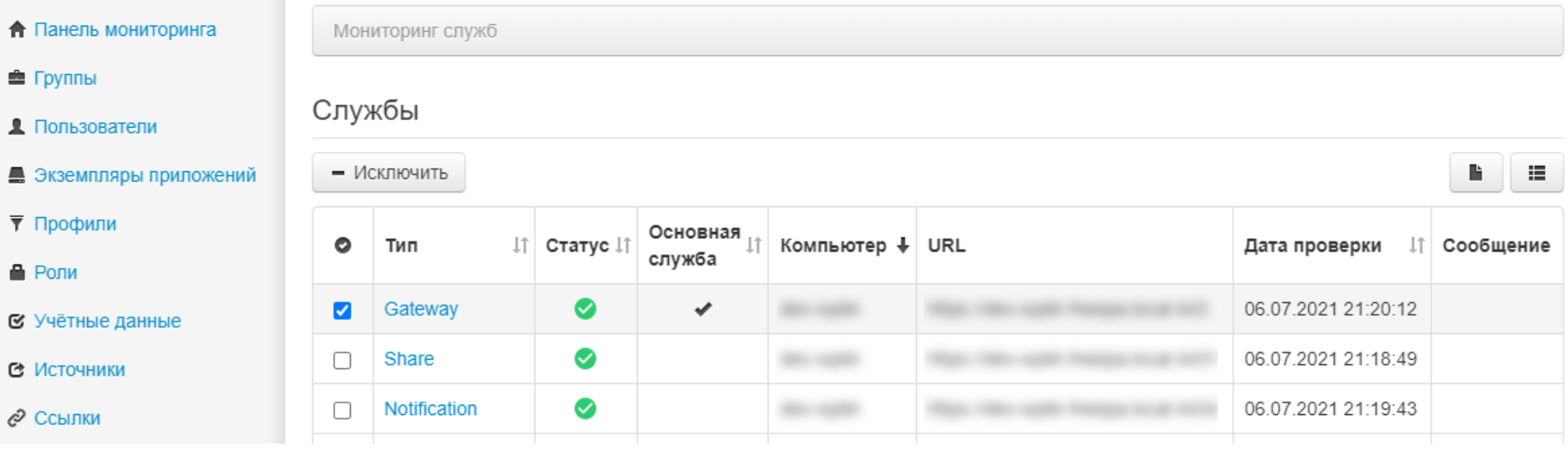
Task: Click the green status icon for Gateway
Action: (x=585, y=309)
